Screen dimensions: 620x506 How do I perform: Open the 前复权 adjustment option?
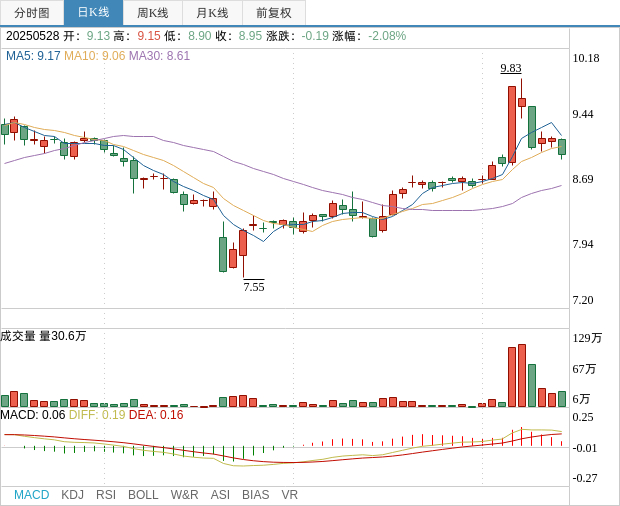273,13
